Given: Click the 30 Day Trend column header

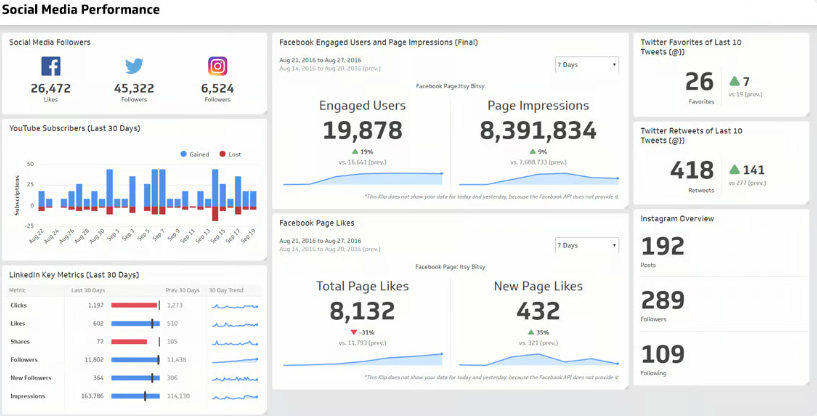Looking at the screenshot, I should (226, 290).
